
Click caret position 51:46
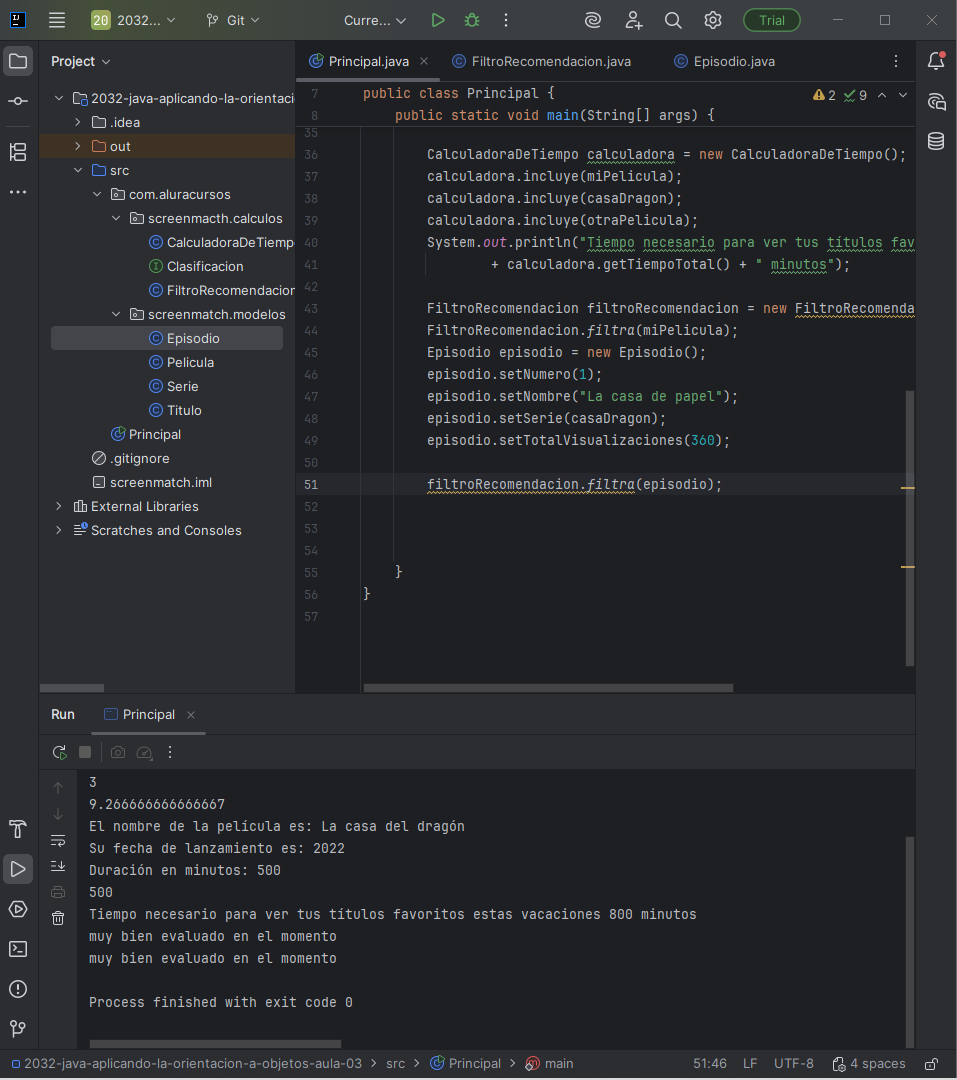(710, 1063)
